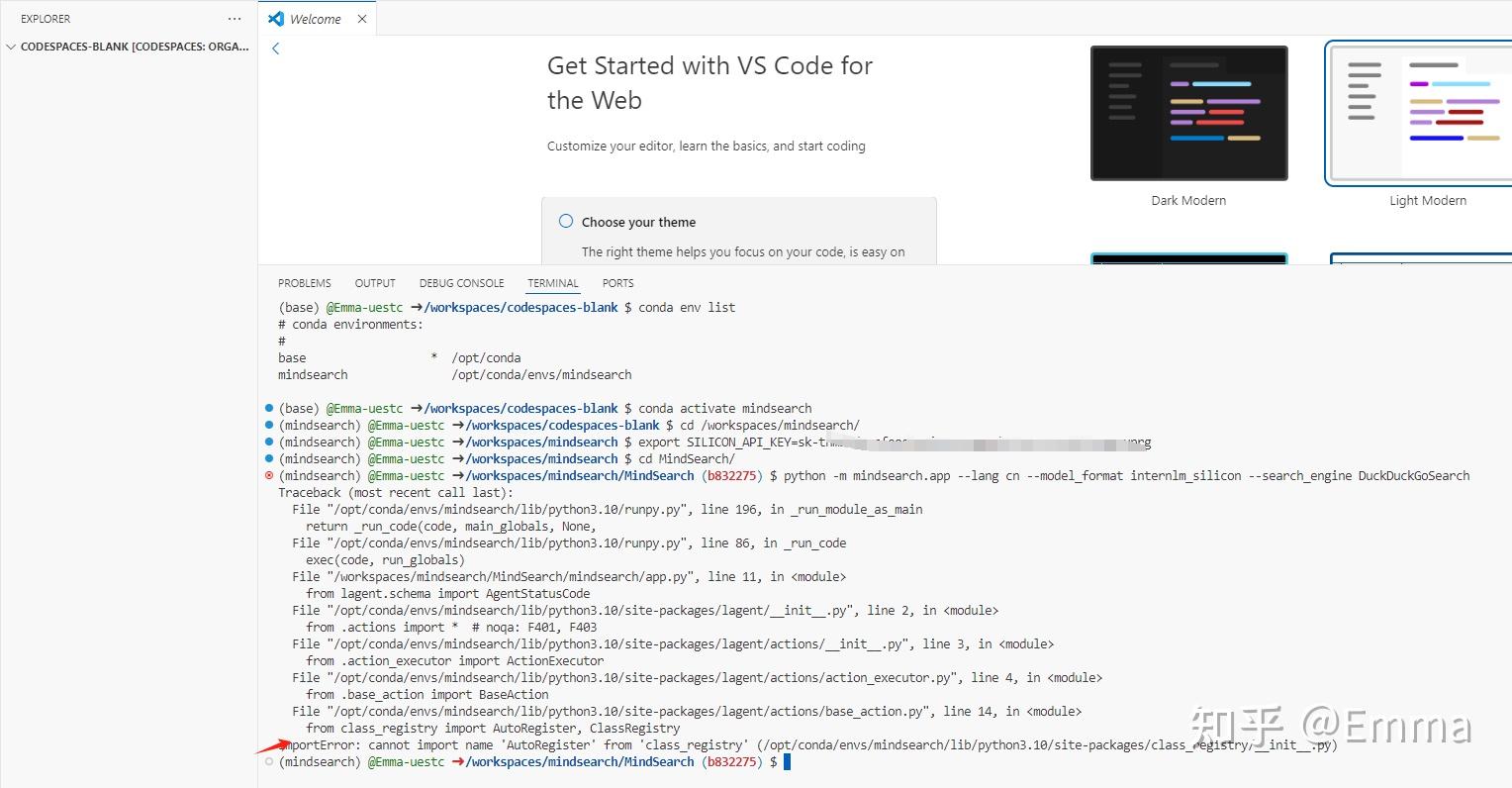
Task: Open the PORTS tab
Action: [x=617, y=283]
